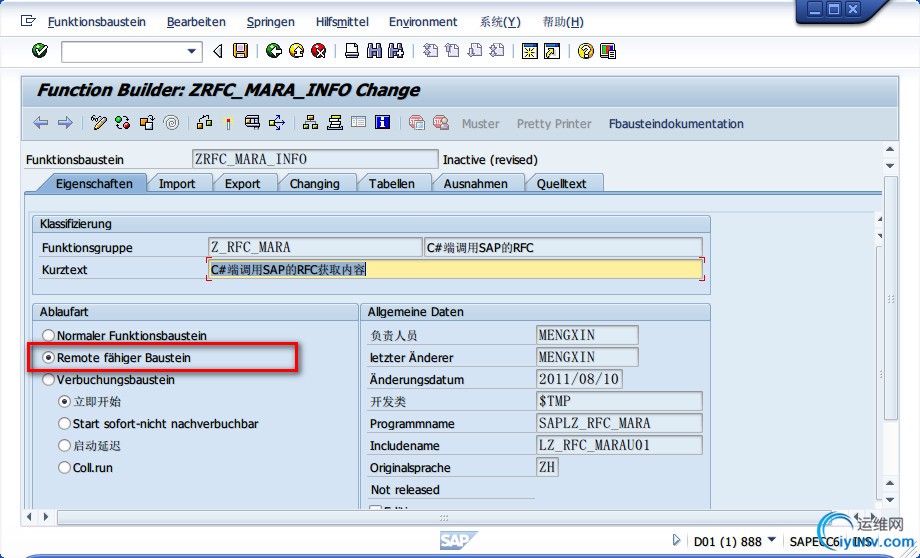The width and height of the screenshot is (920, 558).
Task: Click the green Back arrow icon
Action: (x=274, y=51)
